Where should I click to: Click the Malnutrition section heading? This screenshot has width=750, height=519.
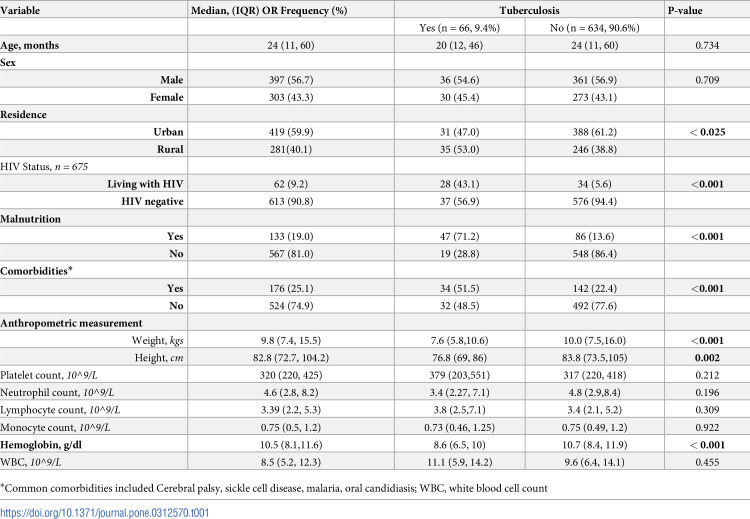click(x=31, y=219)
